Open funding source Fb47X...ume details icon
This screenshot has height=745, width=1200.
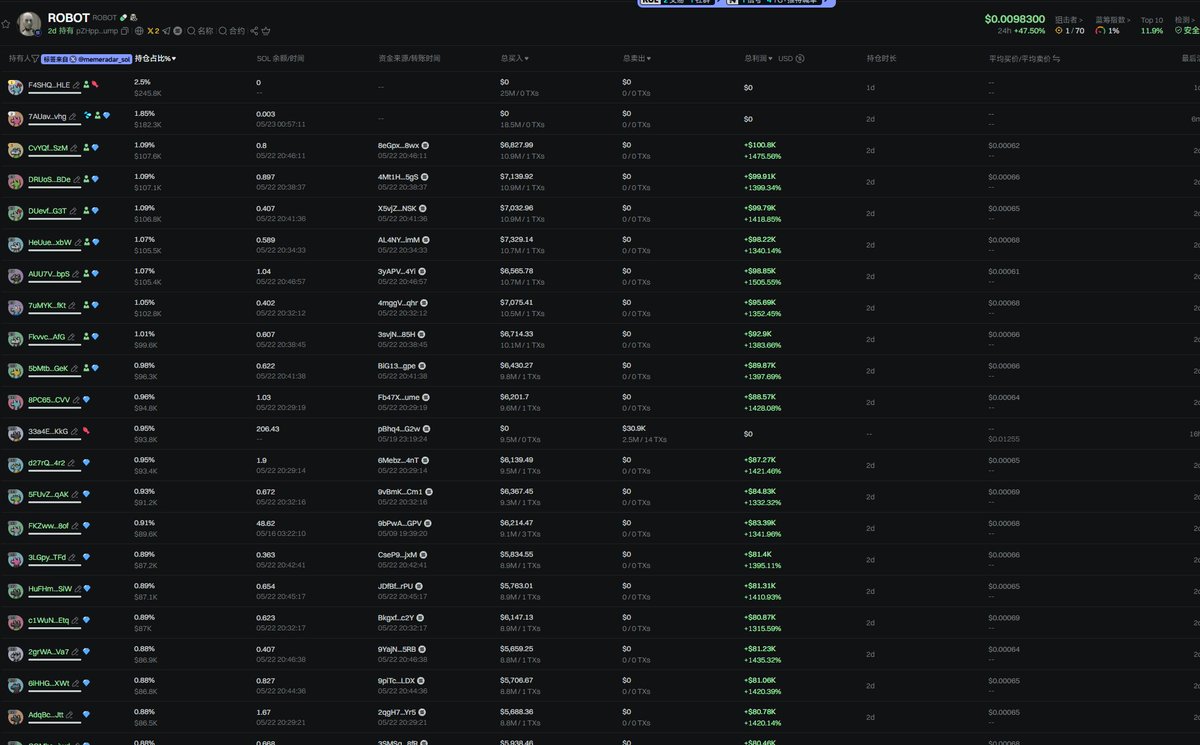pyautogui.click(x=427, y=398)
